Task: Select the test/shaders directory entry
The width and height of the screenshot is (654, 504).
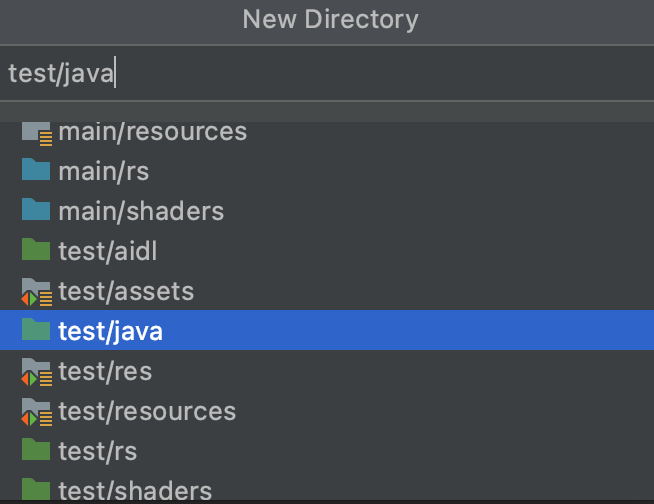Action: click(135, 490)
